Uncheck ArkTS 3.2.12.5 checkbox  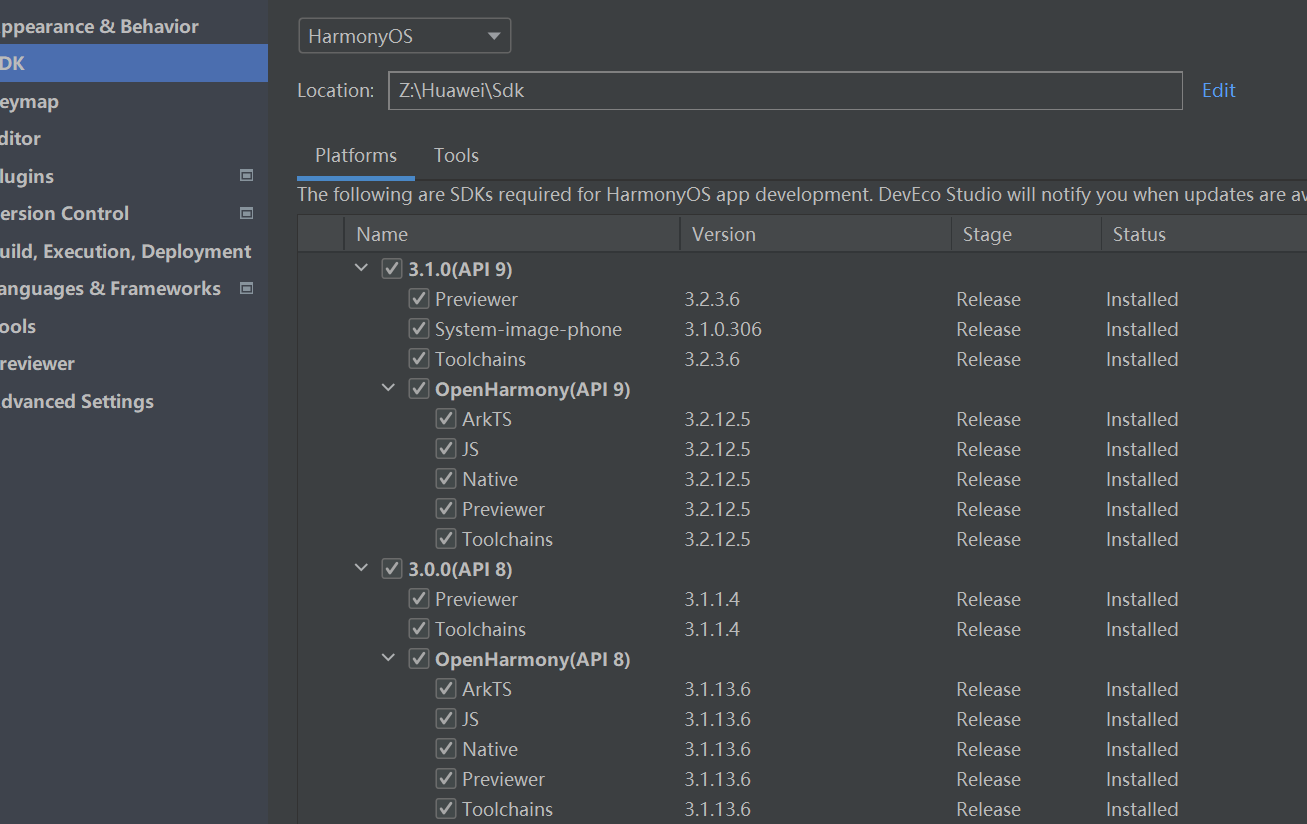446,419
